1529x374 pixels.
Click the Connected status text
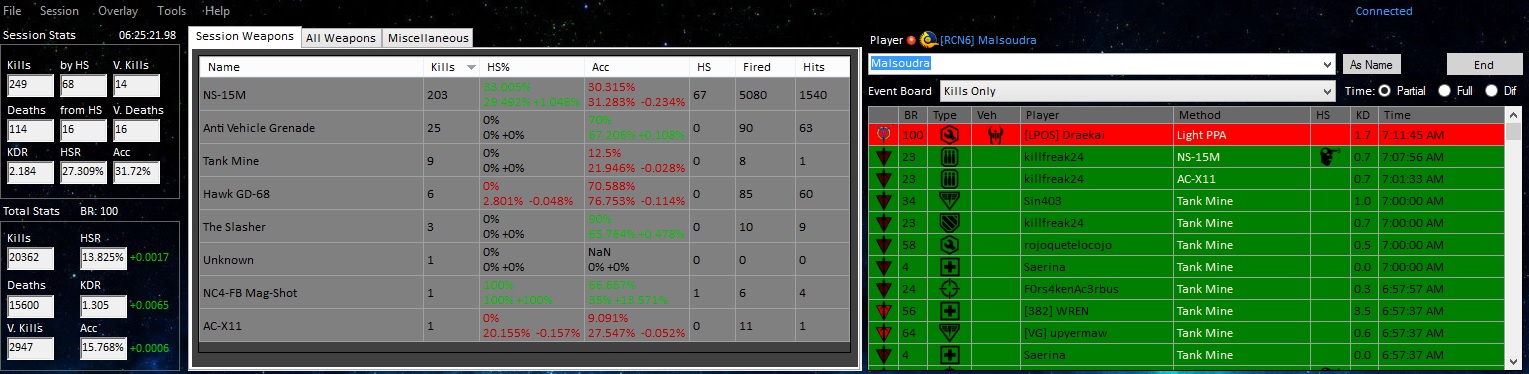pos(1384,11)
